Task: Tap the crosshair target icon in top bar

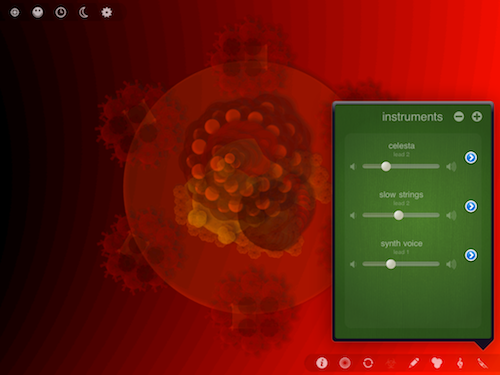Action: tap(15, 13)
